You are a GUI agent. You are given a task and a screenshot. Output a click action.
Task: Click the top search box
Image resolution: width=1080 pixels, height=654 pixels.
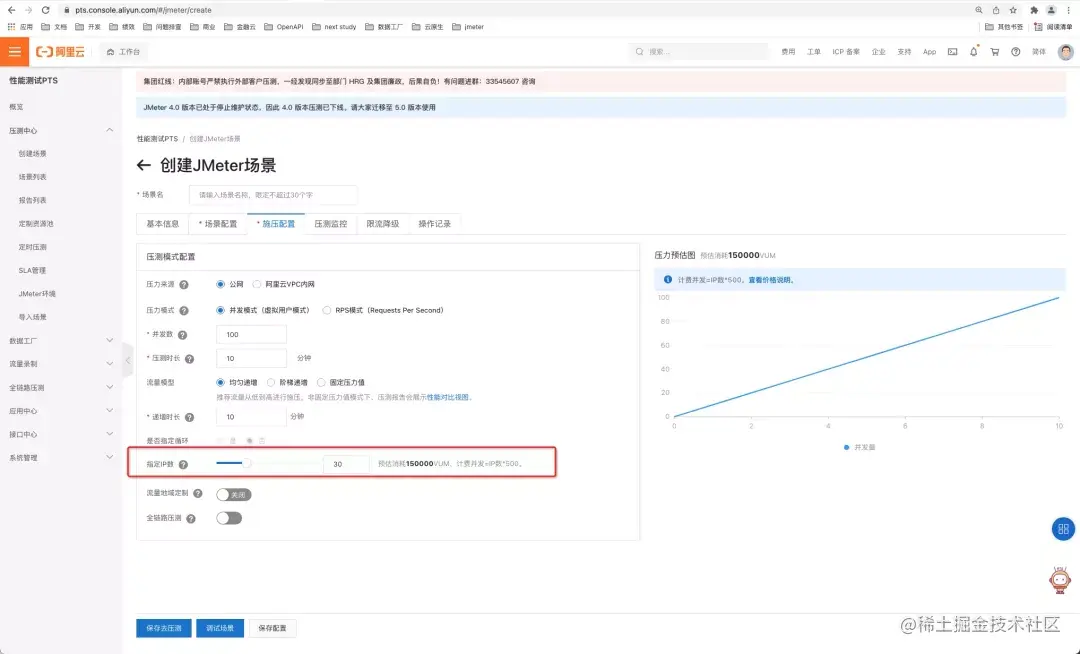[698, 52]
